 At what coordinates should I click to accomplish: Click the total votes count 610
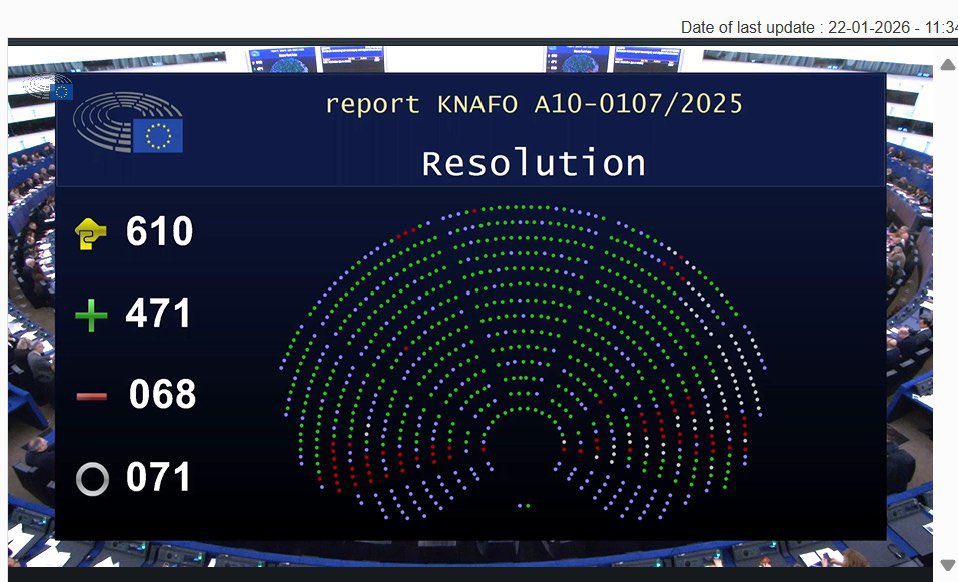tap(160, 232)
